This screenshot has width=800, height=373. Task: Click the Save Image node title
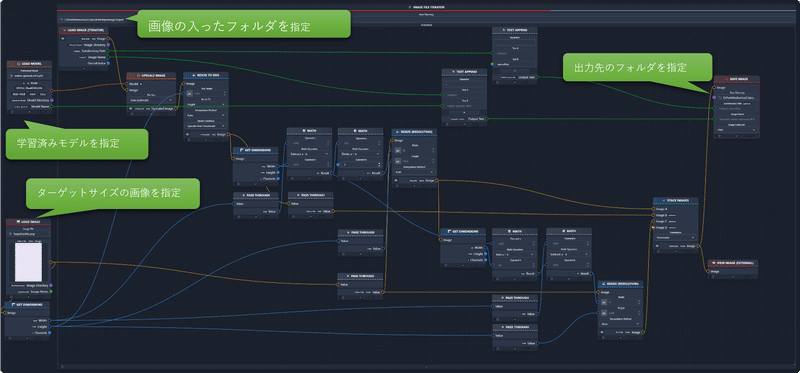coord(739,79)
